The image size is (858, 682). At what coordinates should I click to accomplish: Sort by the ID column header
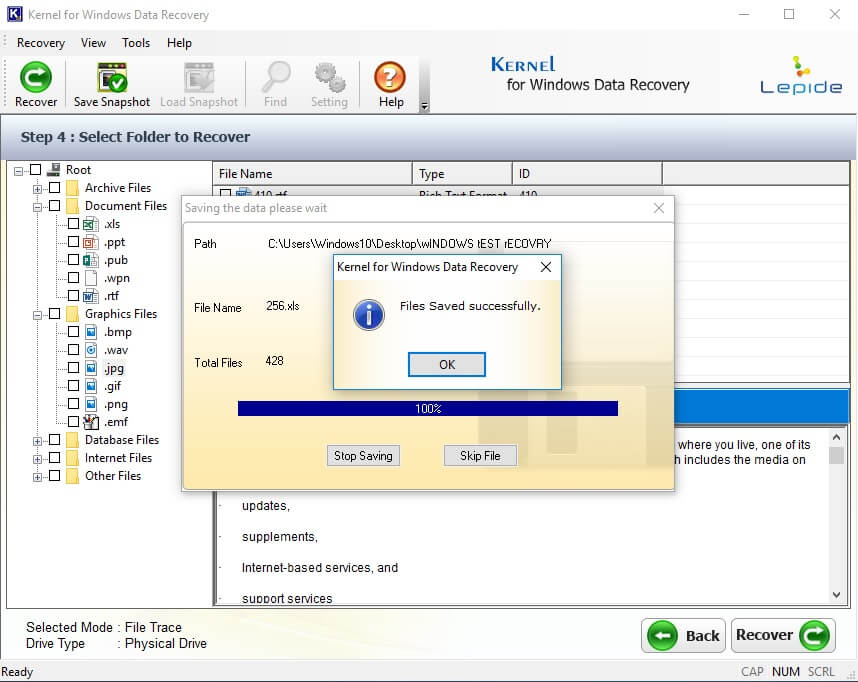coord(587,174)
